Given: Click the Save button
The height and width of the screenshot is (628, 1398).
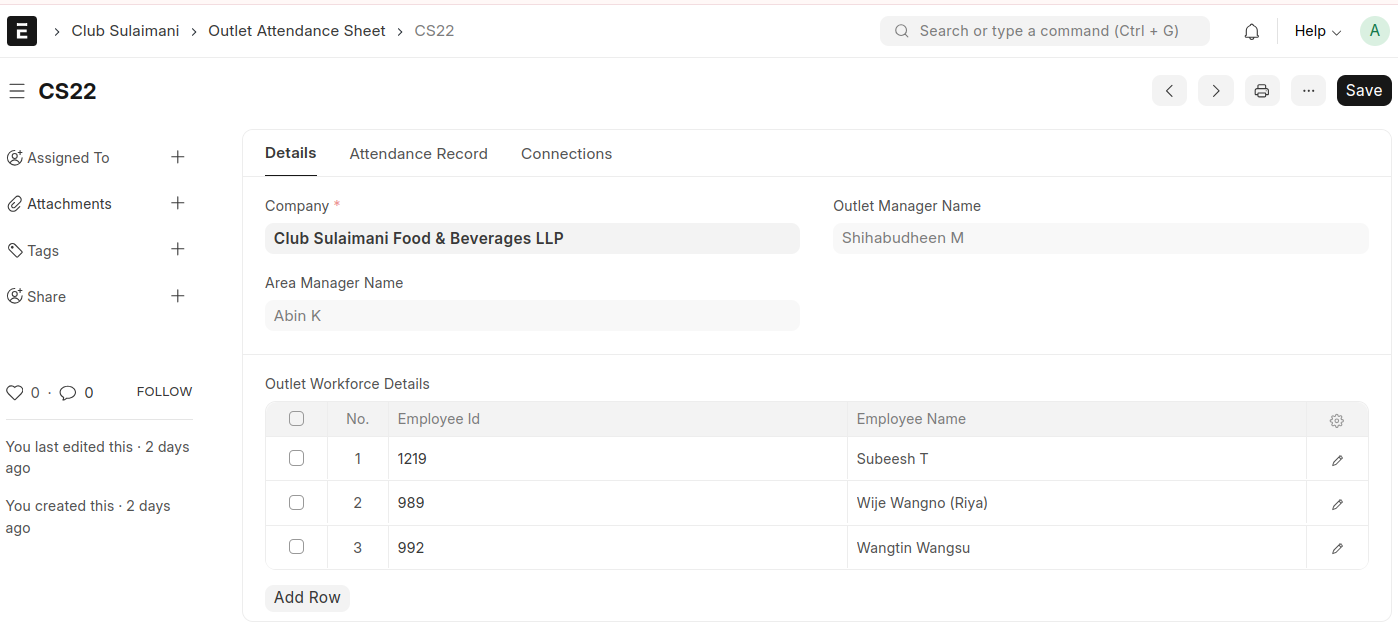Looking at the screenshot, I should tap(1363, 91).
